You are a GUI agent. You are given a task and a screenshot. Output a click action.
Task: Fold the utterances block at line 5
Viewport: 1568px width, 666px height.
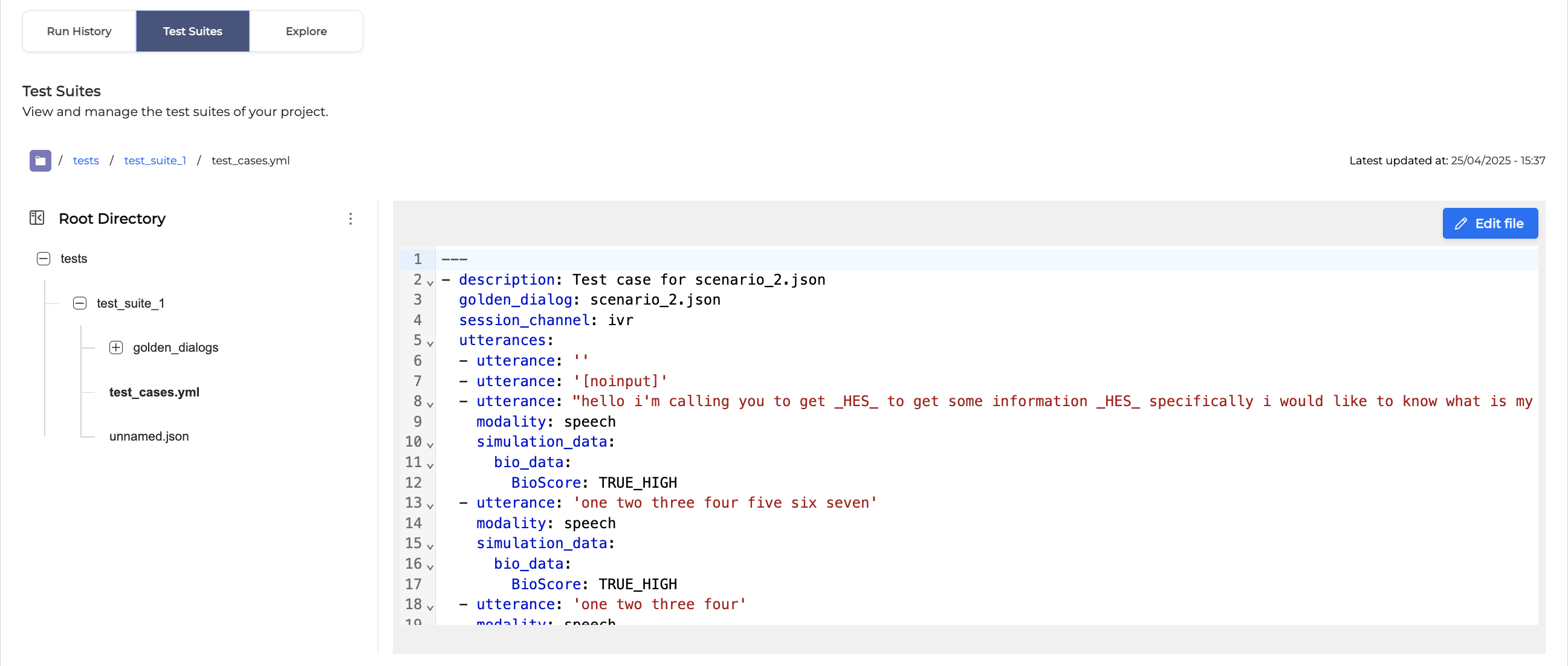pyautogui.click(x=430, y=343)
